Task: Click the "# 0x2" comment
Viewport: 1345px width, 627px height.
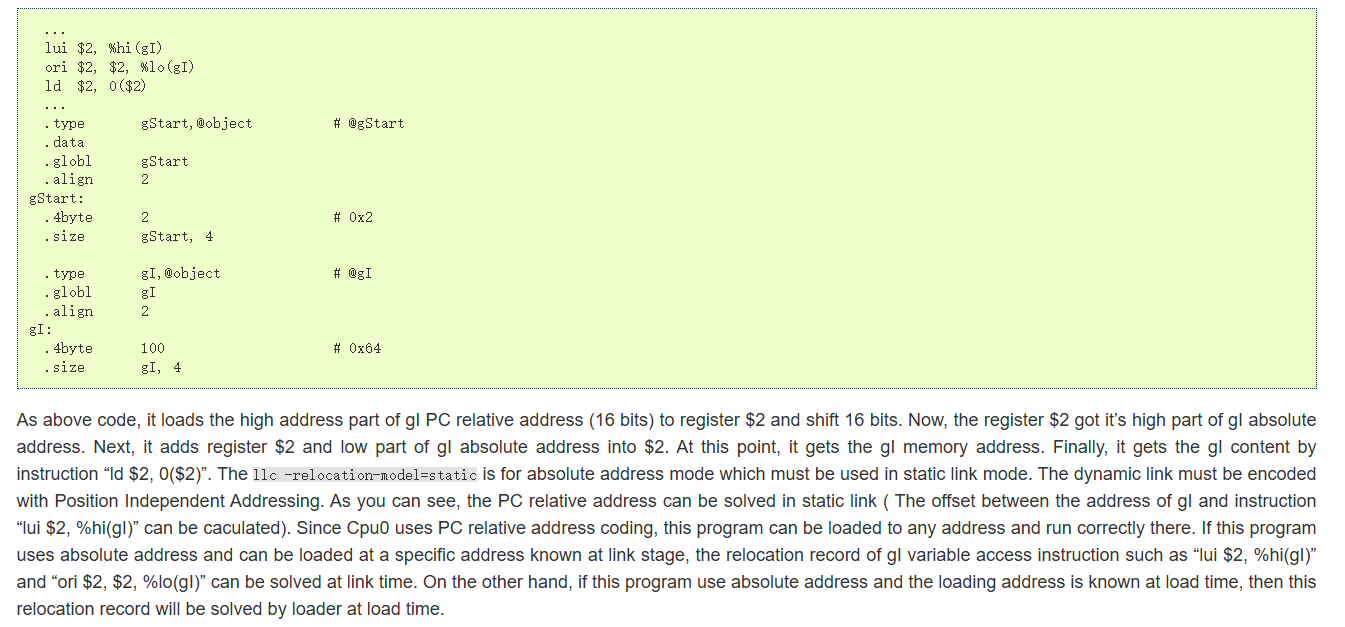Action: tap(353, 217)
